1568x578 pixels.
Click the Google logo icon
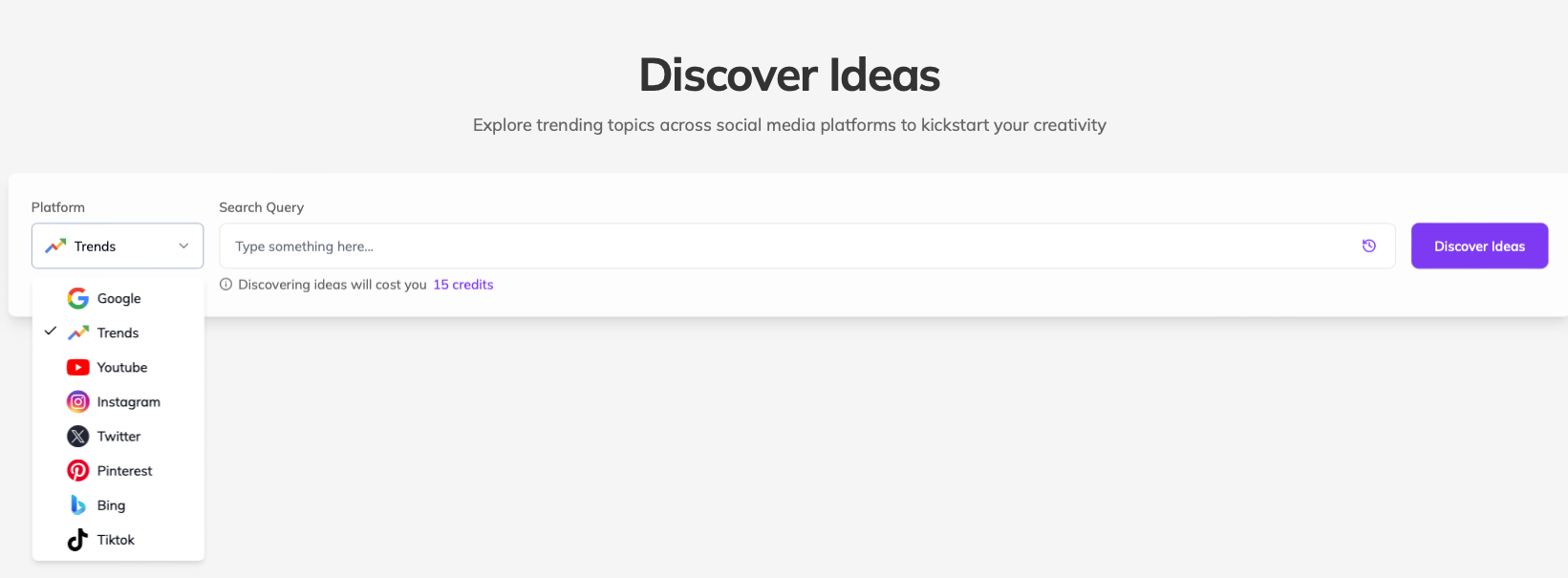pyautogui.click(x=78, y=298)
